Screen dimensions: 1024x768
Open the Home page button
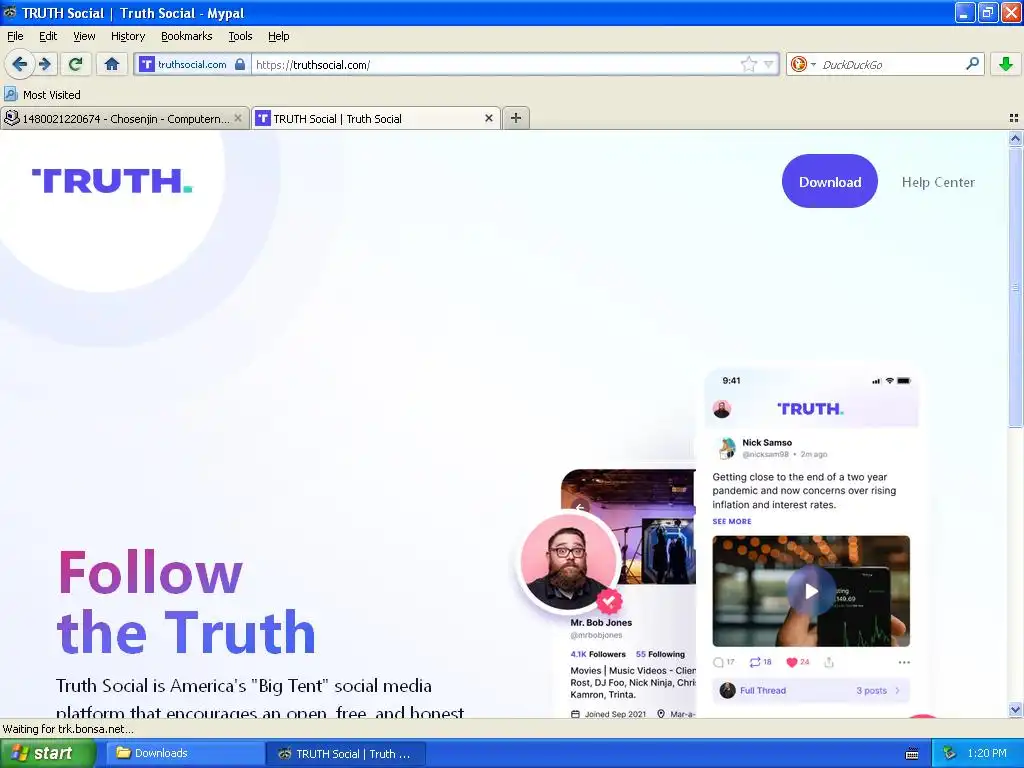(112, 64)
